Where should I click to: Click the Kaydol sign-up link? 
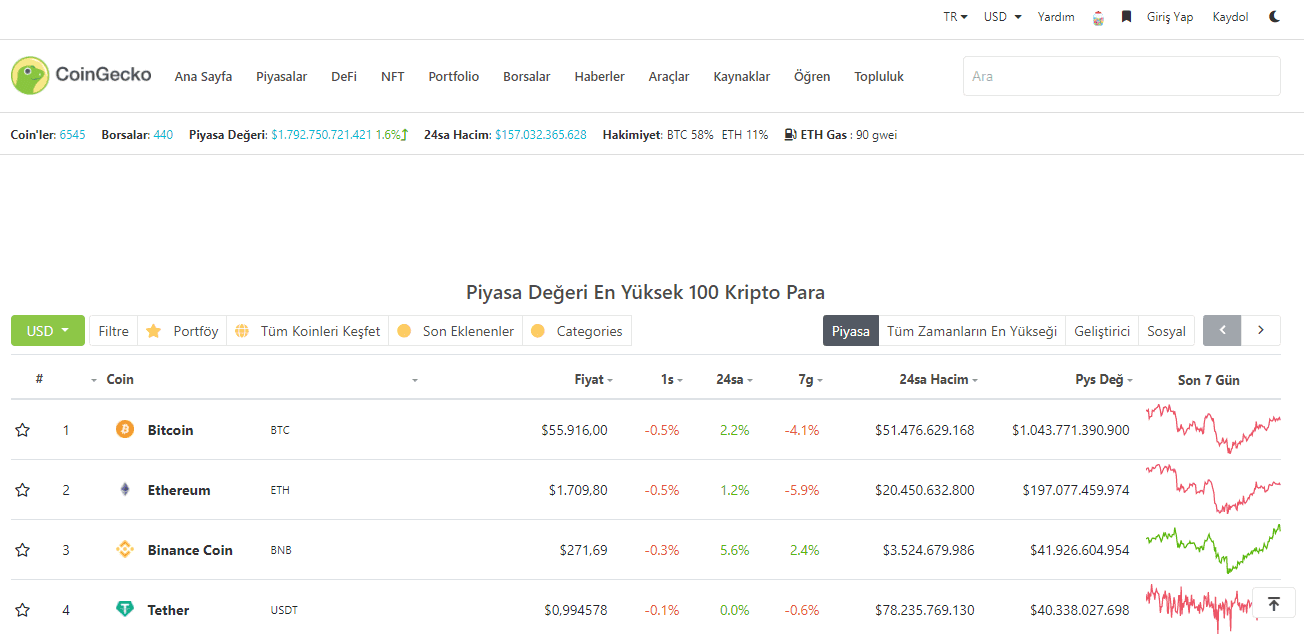pyautogui.click(x=1230, y=17)
